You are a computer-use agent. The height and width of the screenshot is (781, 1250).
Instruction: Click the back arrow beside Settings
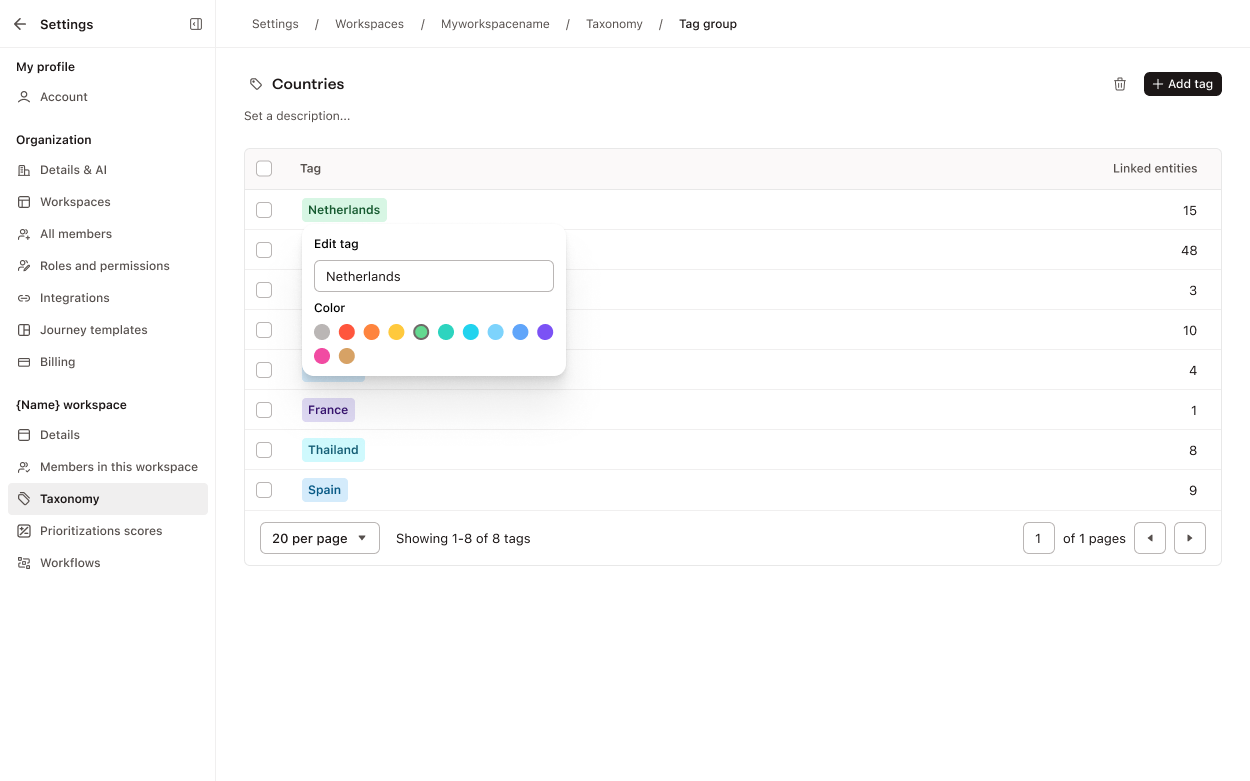[20, 24]
